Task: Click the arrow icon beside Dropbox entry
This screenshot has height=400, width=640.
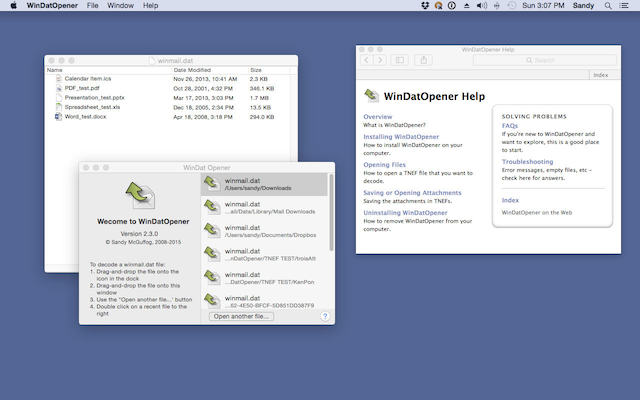Action: (212, 231)
